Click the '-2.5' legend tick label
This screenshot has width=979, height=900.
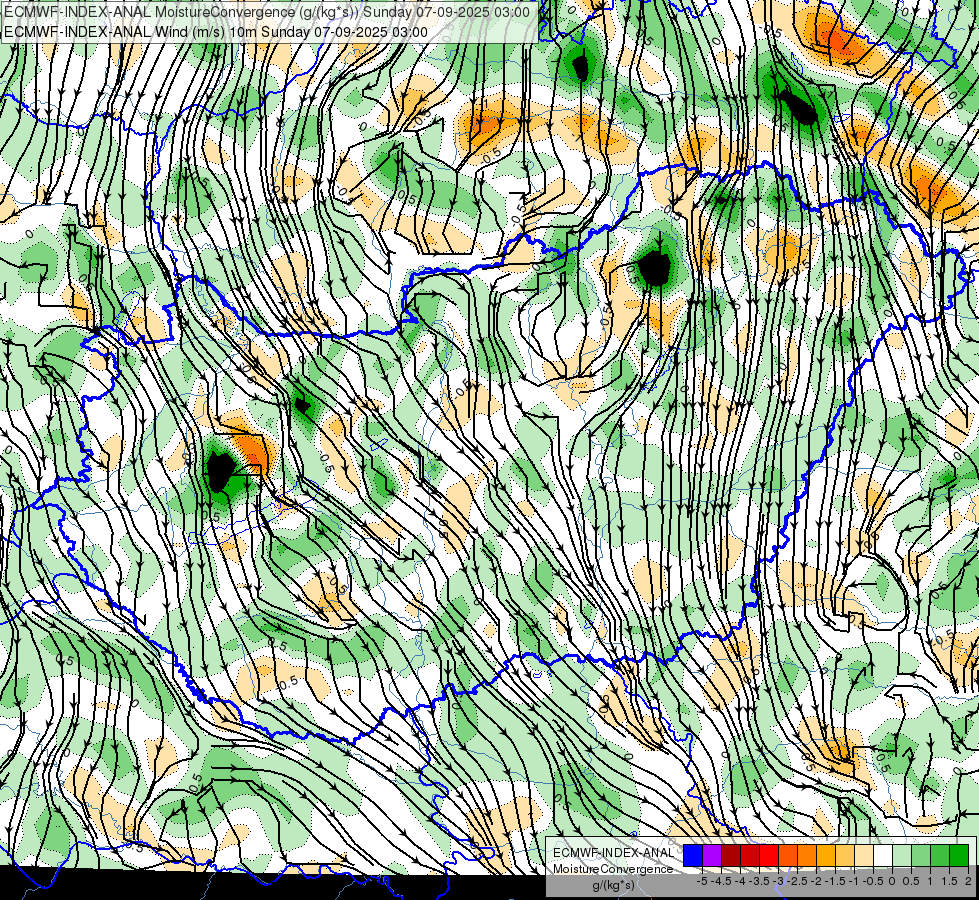[797, 881]
